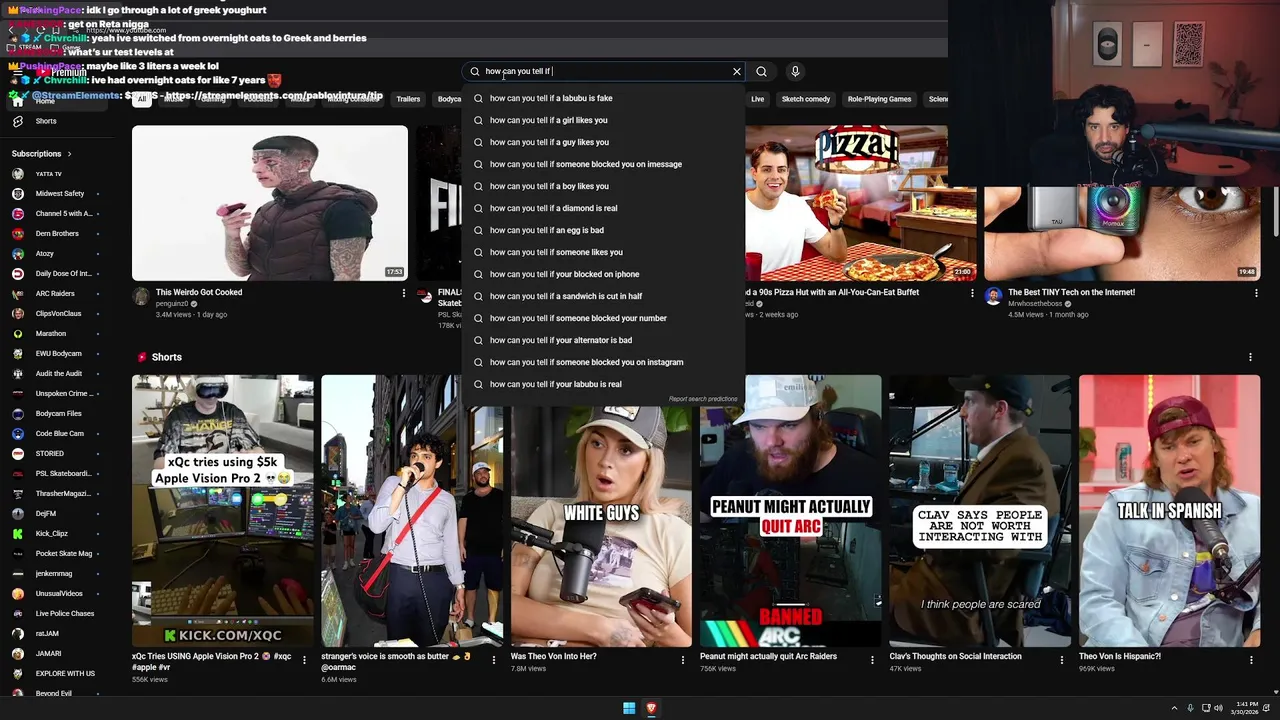Select suggestion 'your alternator is bad'
The height and width of the screenshot is (720, 1280).
point(603,340)
